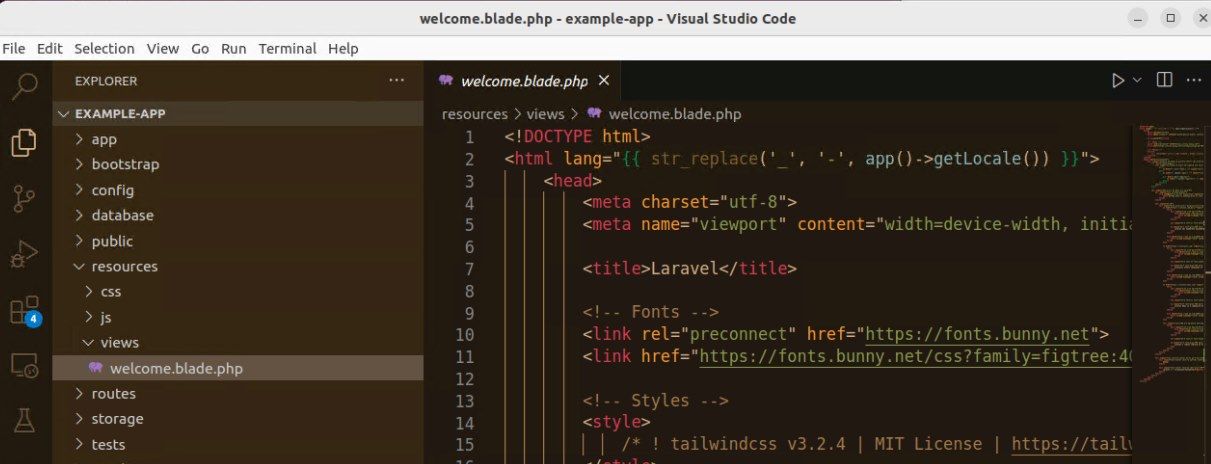Click line number 7 in gutter
The image size is (1211, 464).
click(470, 269)
